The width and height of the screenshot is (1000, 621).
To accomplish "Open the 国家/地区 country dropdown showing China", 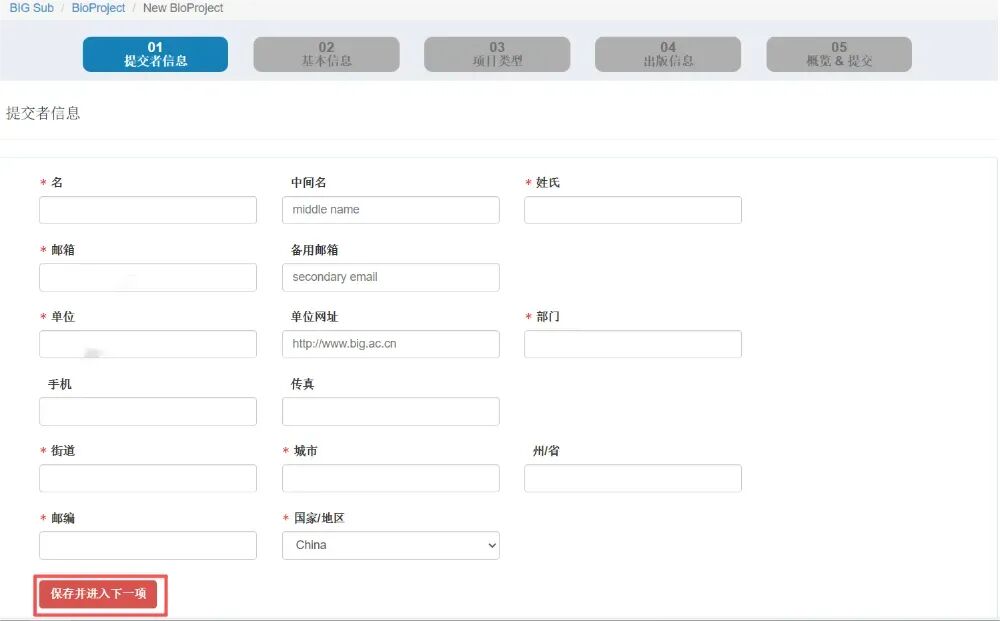I will click(390, 545).
